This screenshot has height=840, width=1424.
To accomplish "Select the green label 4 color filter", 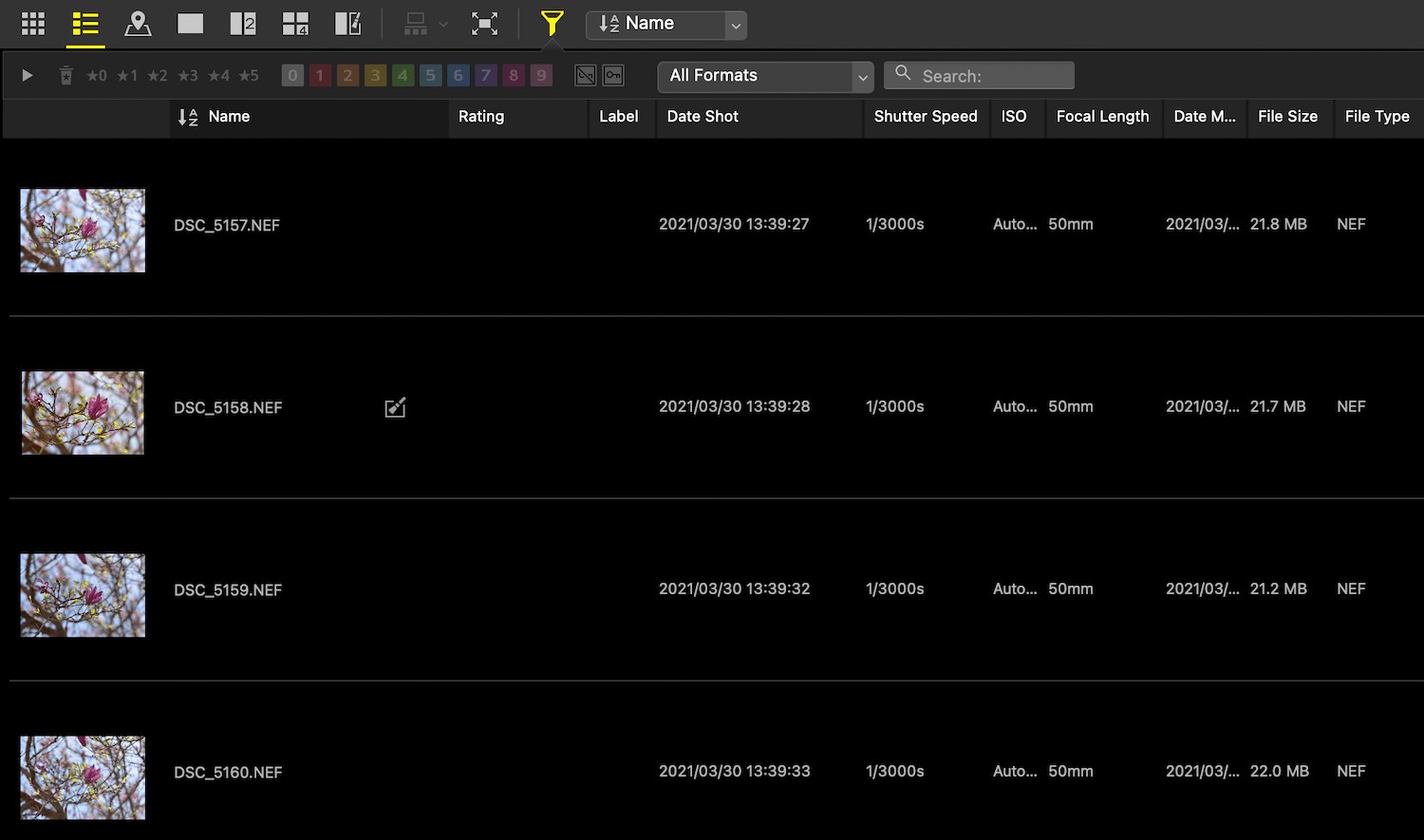I will 403,75.
